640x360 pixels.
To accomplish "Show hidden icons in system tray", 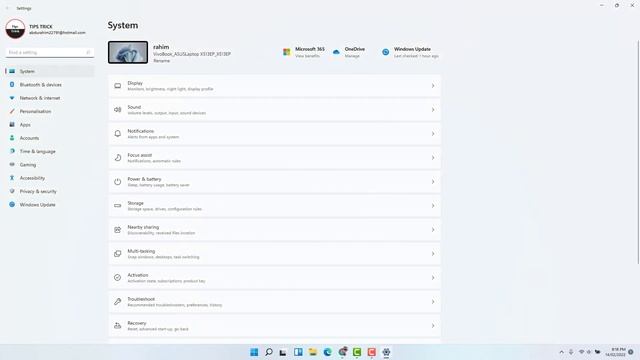I will [562, 352].
